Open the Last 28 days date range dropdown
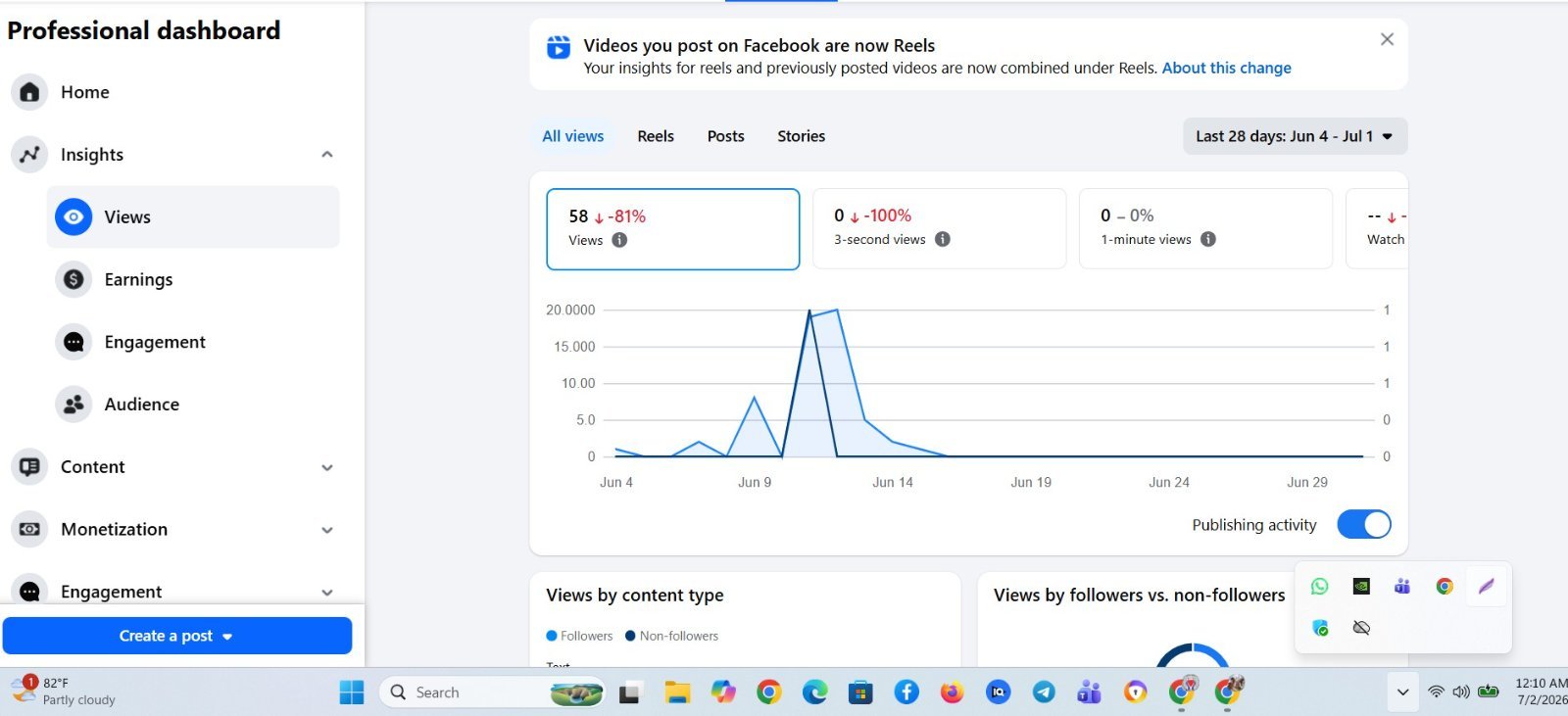The height and width of the screenshot is (716, 1568). point(1295,136)
